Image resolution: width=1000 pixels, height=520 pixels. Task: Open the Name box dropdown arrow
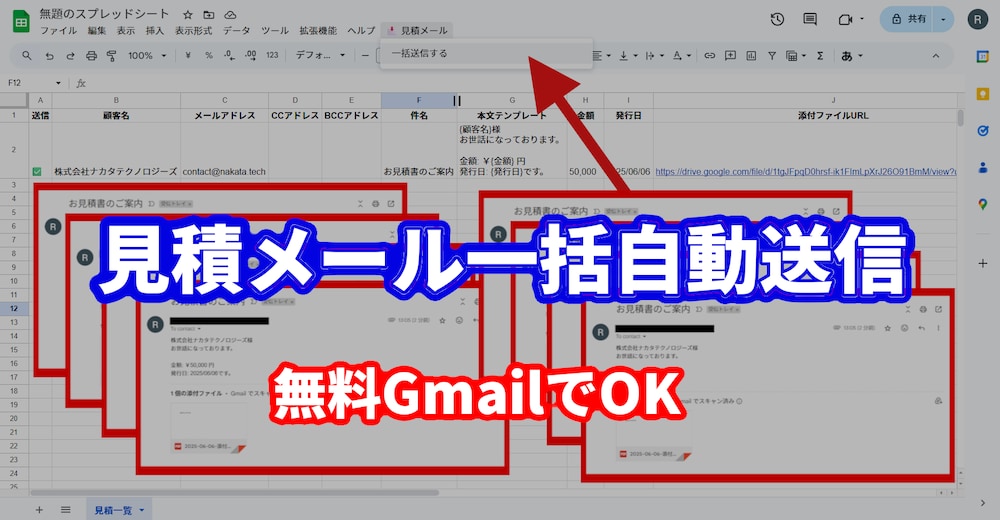point(58,83)
